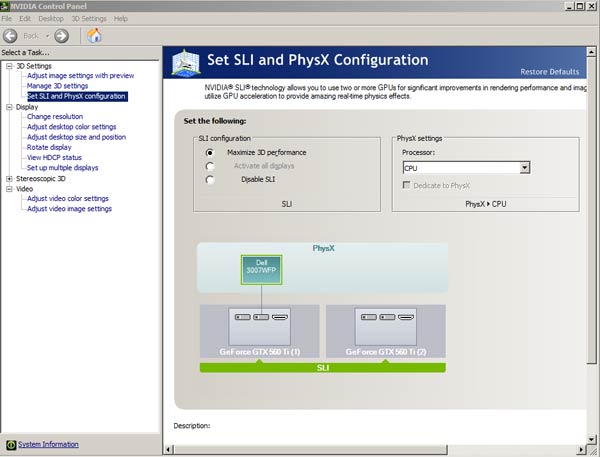Screen dimensions: 600x457
Task: Open the Help menu
Action: point(121,18)
